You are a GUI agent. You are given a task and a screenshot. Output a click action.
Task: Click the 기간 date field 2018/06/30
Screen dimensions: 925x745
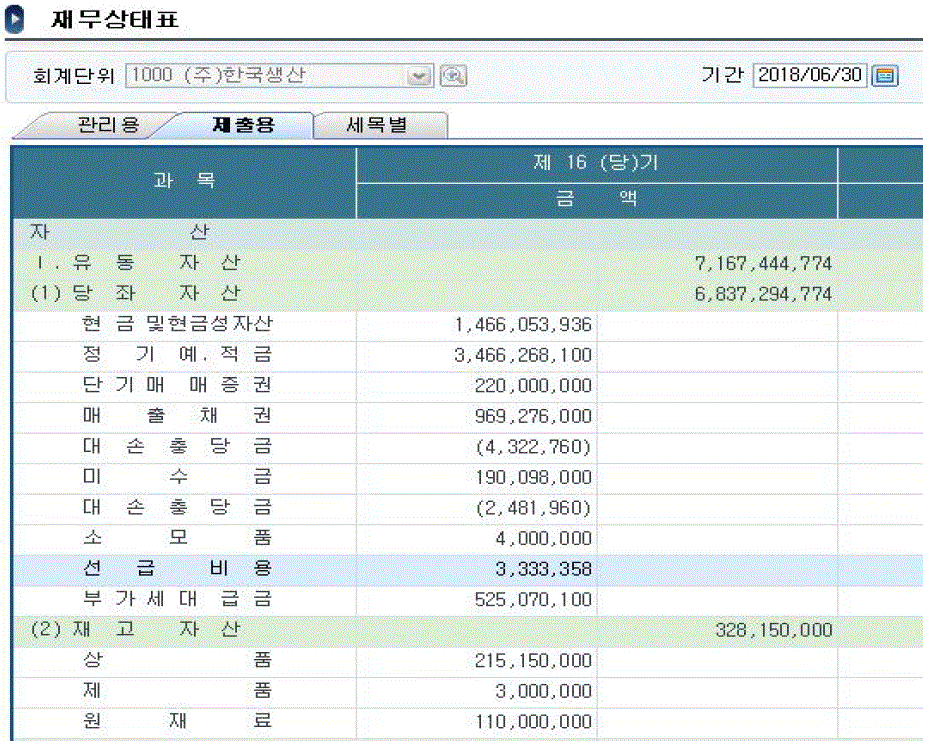[x=809, y=76]
